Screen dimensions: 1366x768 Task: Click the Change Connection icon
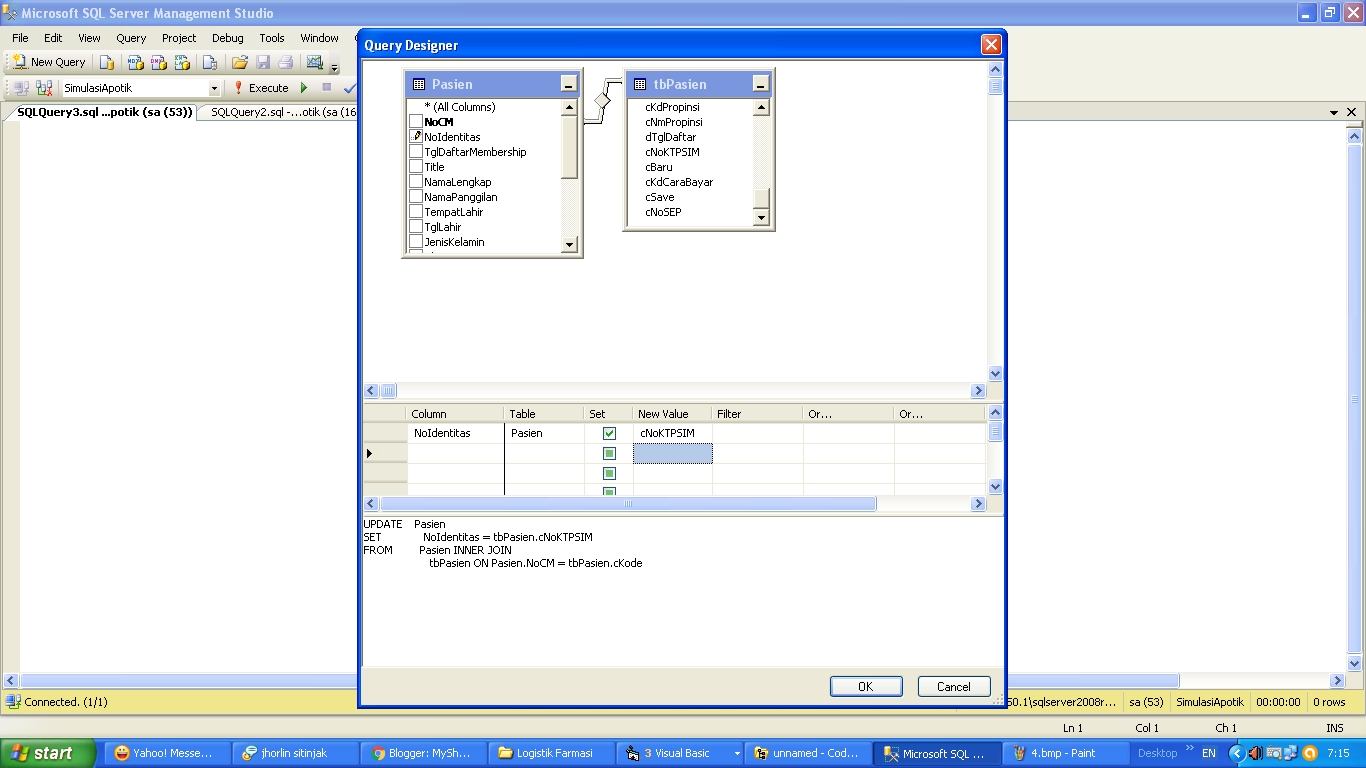click(x=44, y=88)
